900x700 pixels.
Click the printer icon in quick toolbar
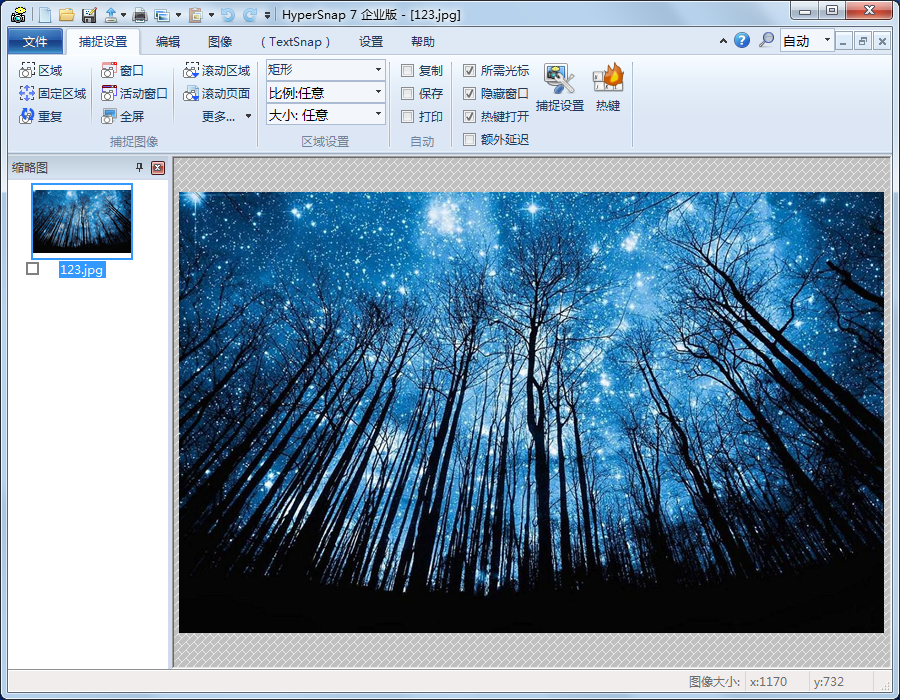[x=140, y=15]
